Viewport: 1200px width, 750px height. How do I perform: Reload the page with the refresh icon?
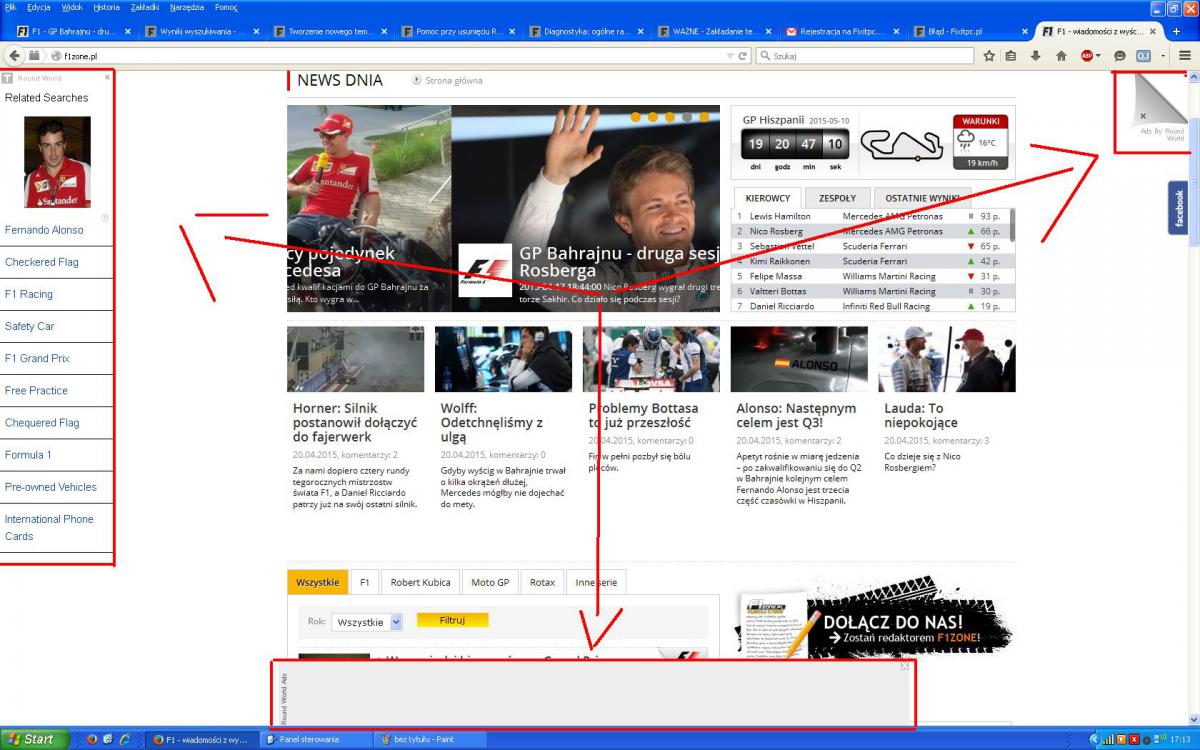tap(744, 56)
